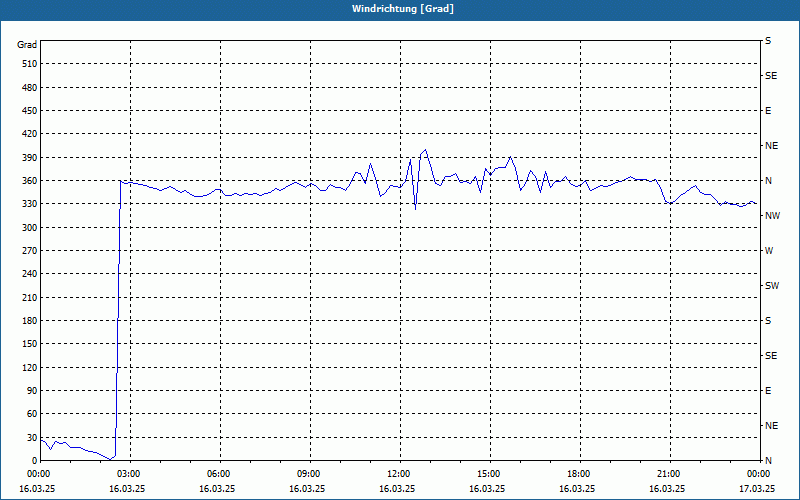Select the 360 y-axis value
The height and width of the screenshot is (500, 800).
[30, 181]
